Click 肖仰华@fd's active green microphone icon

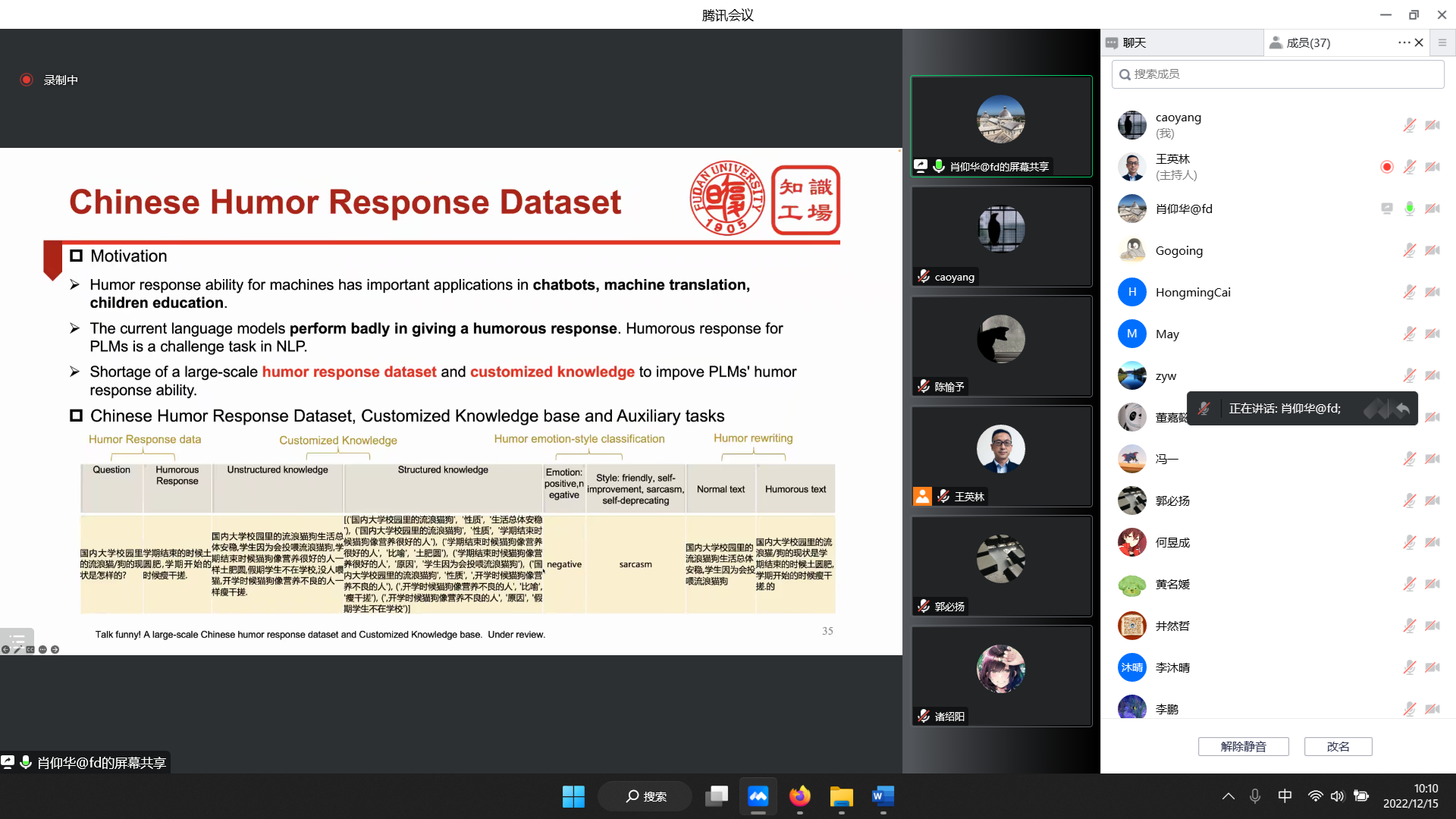click(x=1409, y=209)
